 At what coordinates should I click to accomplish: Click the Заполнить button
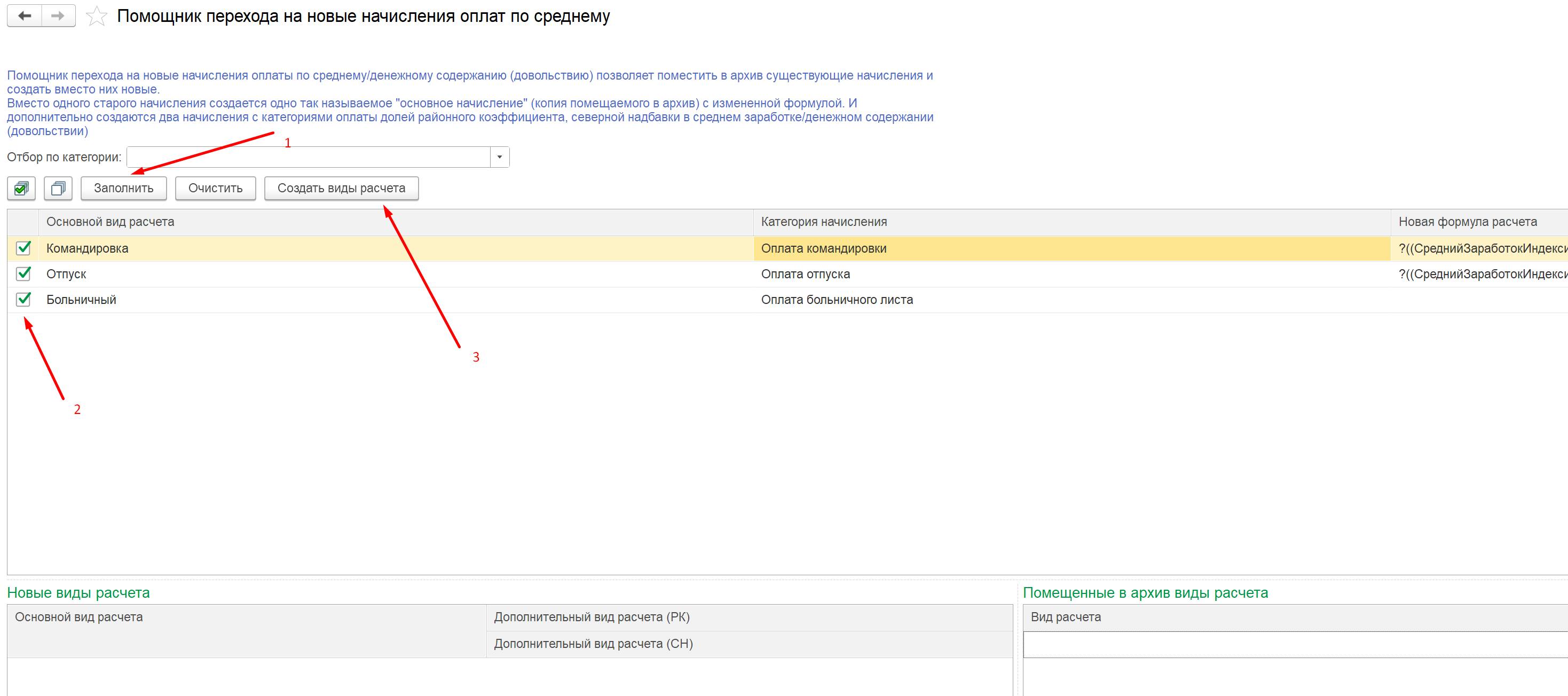[x=123, y=188]
